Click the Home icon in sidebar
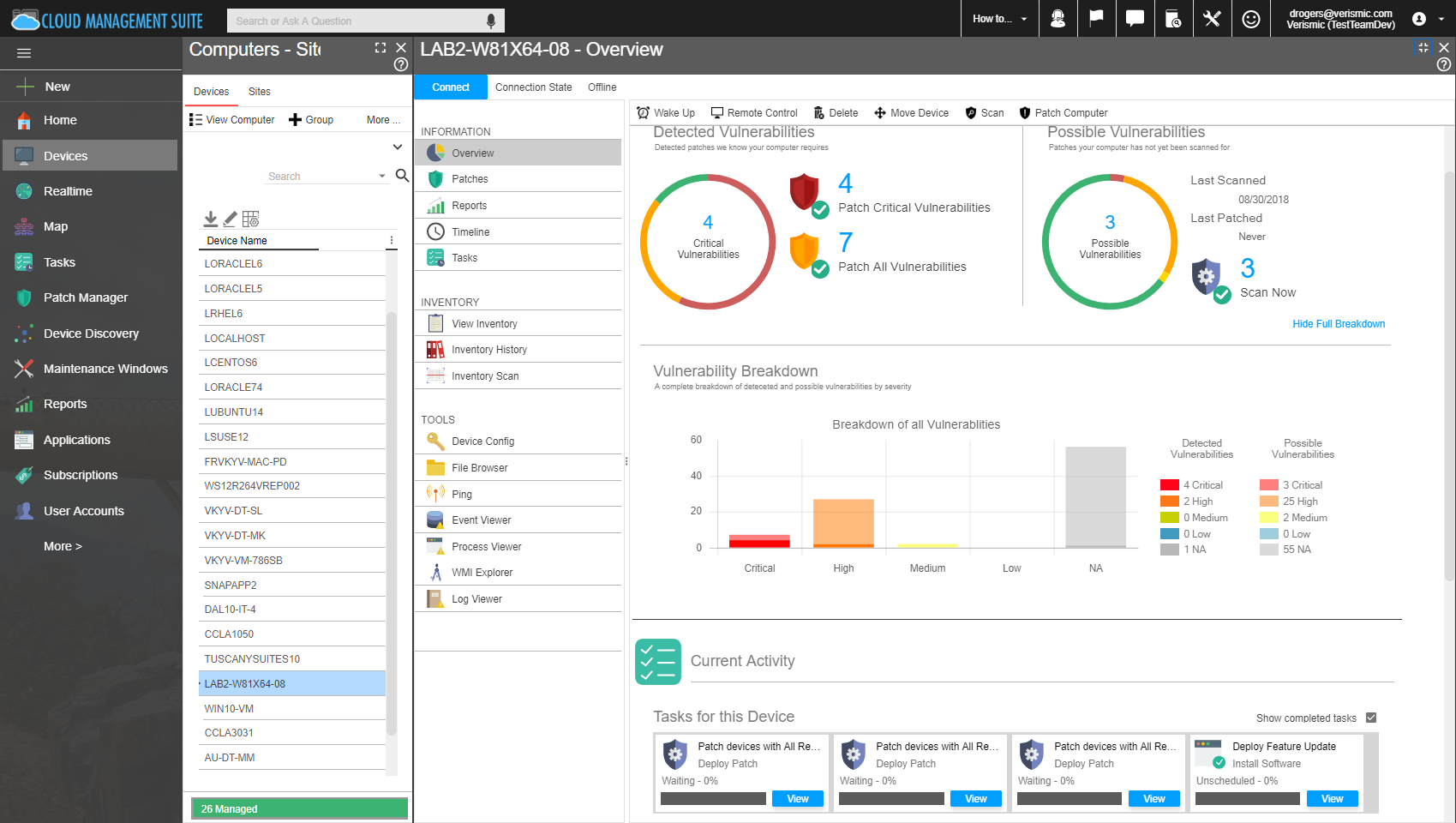 pyautogui.click(x=24, y=121)
